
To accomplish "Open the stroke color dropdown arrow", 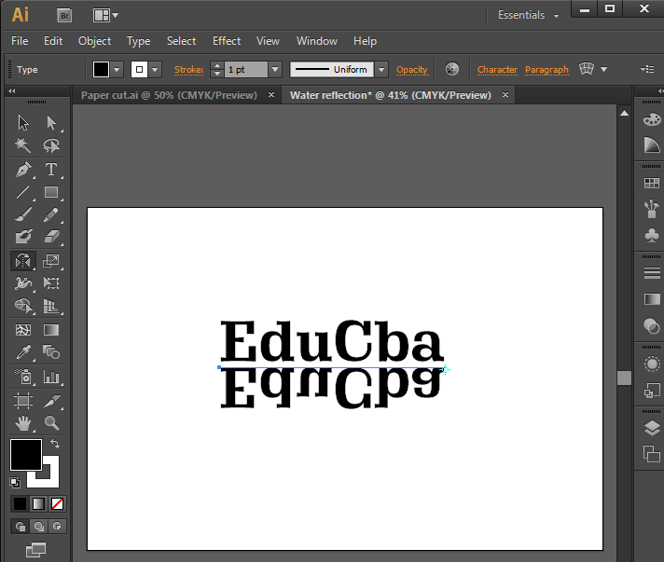I will 155,70.
